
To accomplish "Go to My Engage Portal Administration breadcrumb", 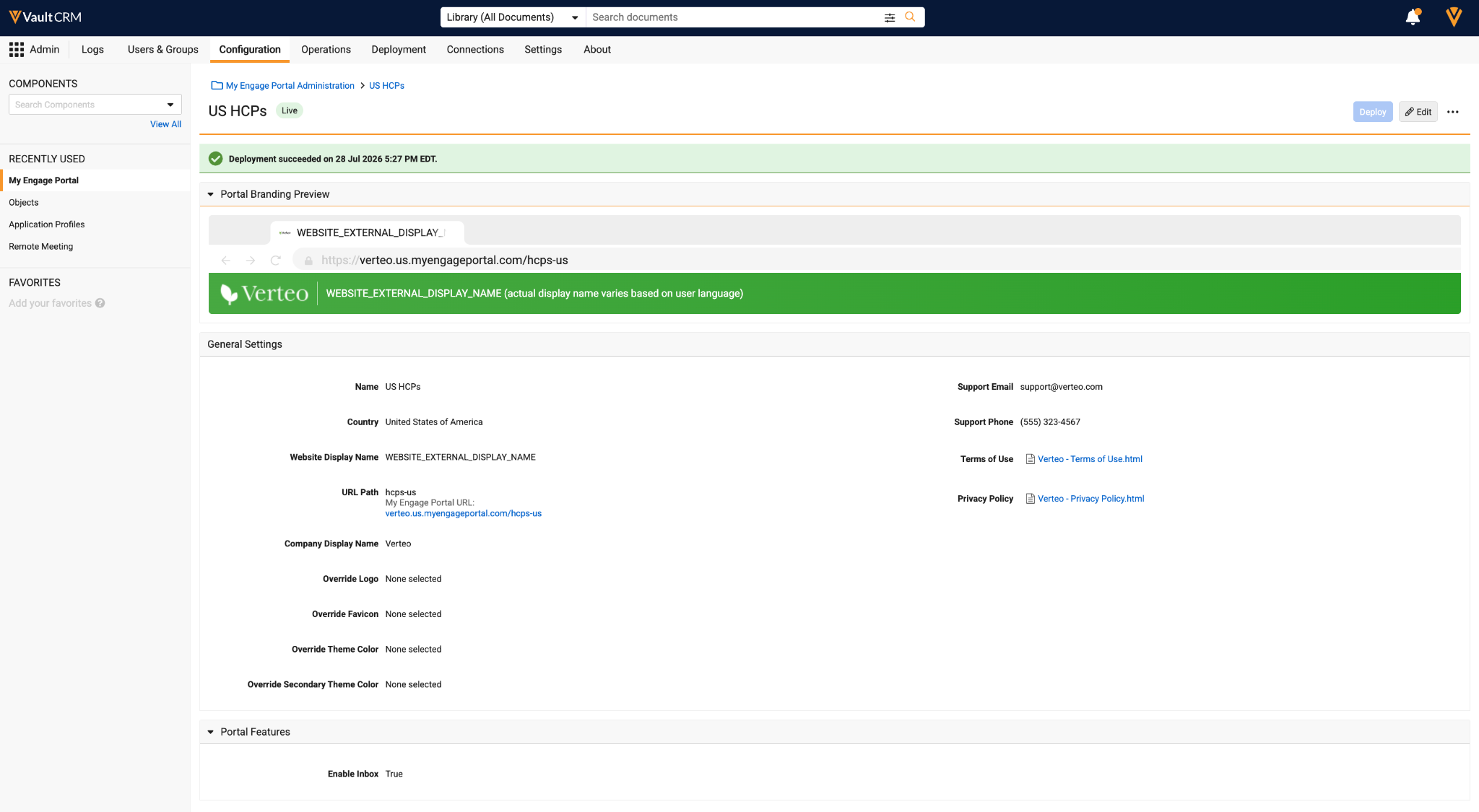I will pos(290,85).
